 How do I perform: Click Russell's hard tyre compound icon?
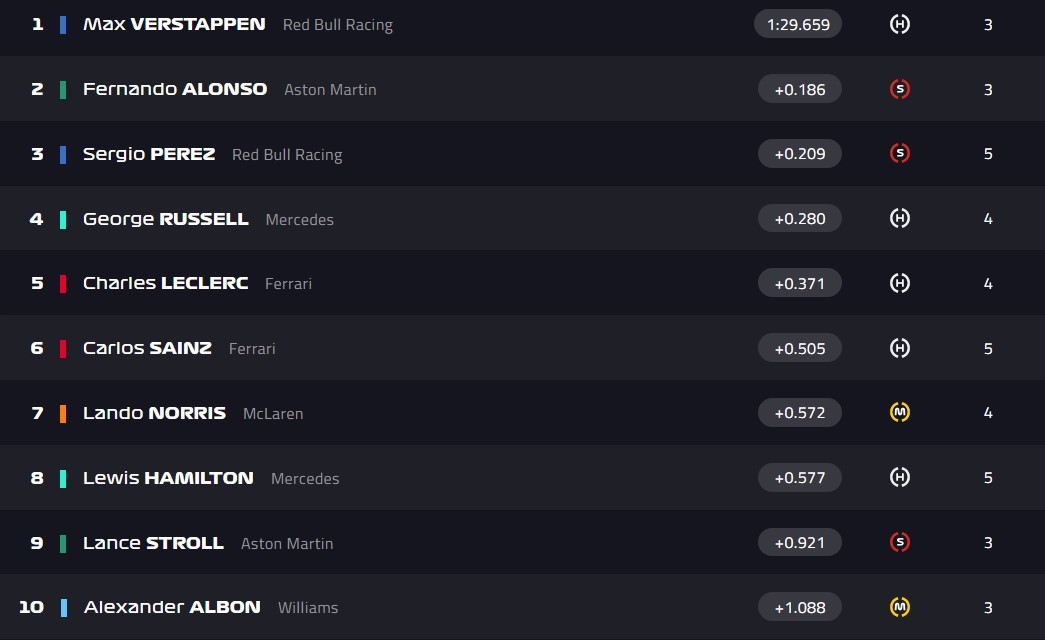coord(899,218)
